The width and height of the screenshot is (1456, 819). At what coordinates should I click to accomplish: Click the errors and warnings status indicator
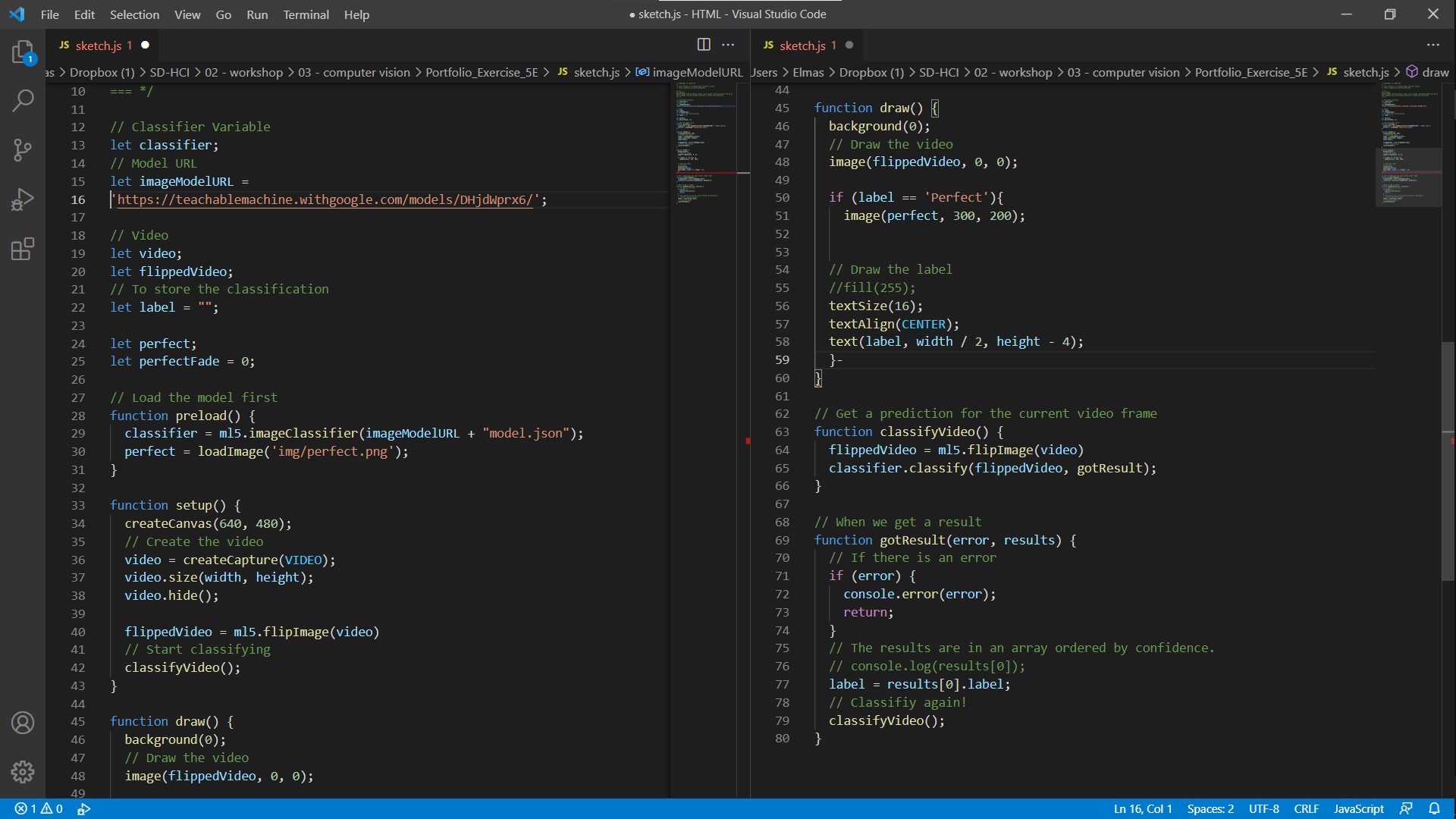(x=39, y=809)
